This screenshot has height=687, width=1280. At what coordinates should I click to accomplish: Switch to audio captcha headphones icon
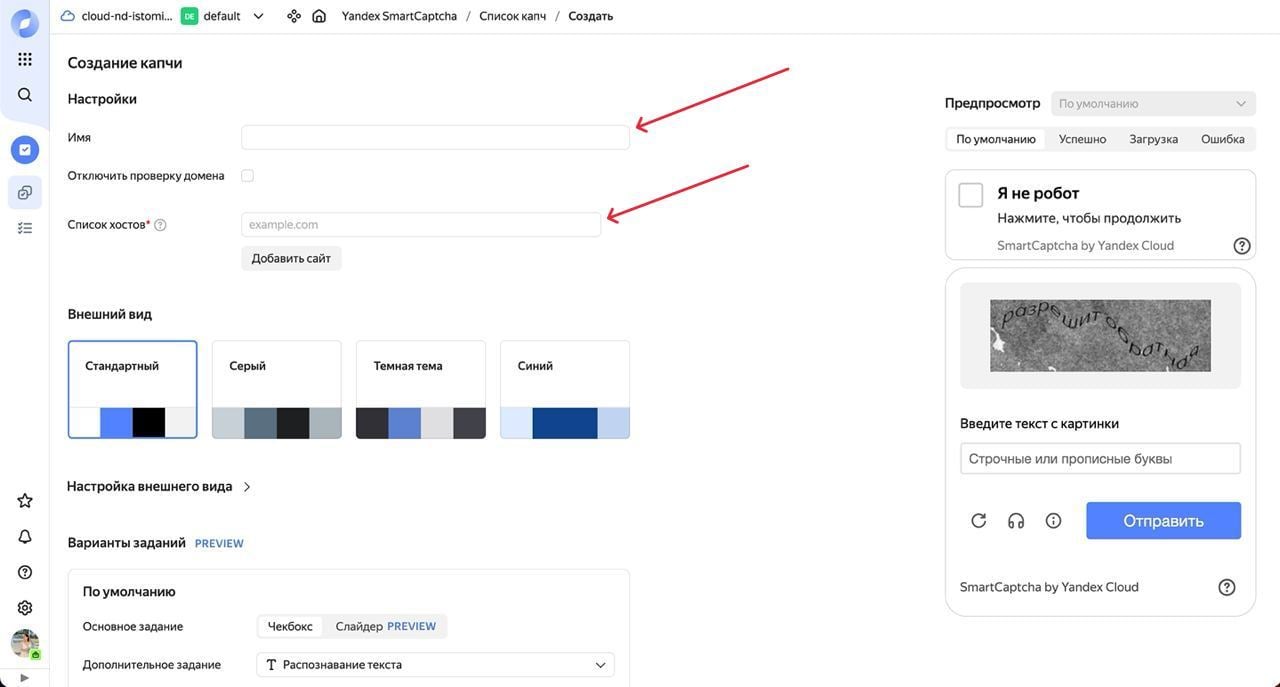coord(1016,521)
